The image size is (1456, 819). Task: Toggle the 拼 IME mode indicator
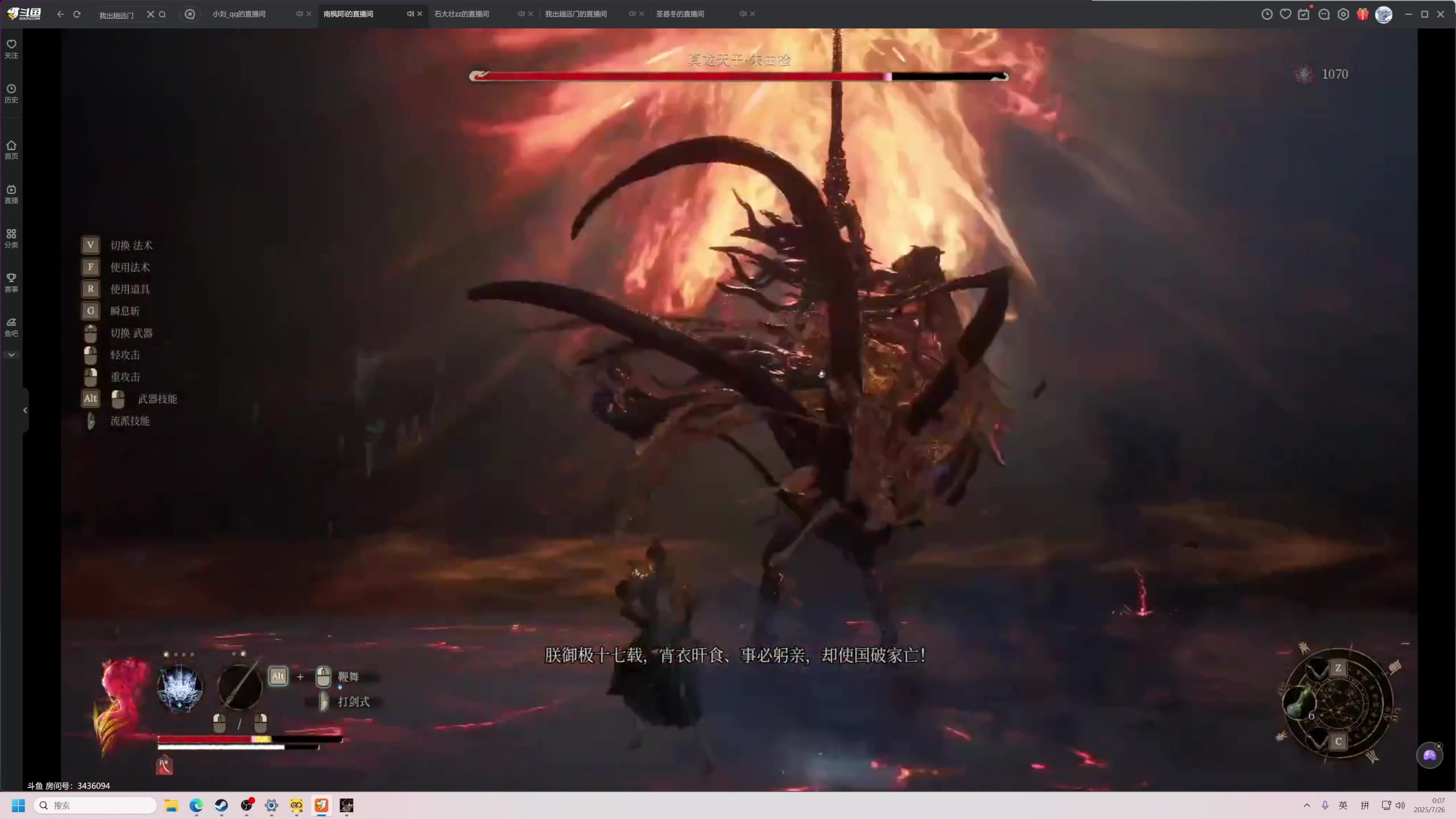(x=1364, y=805)
